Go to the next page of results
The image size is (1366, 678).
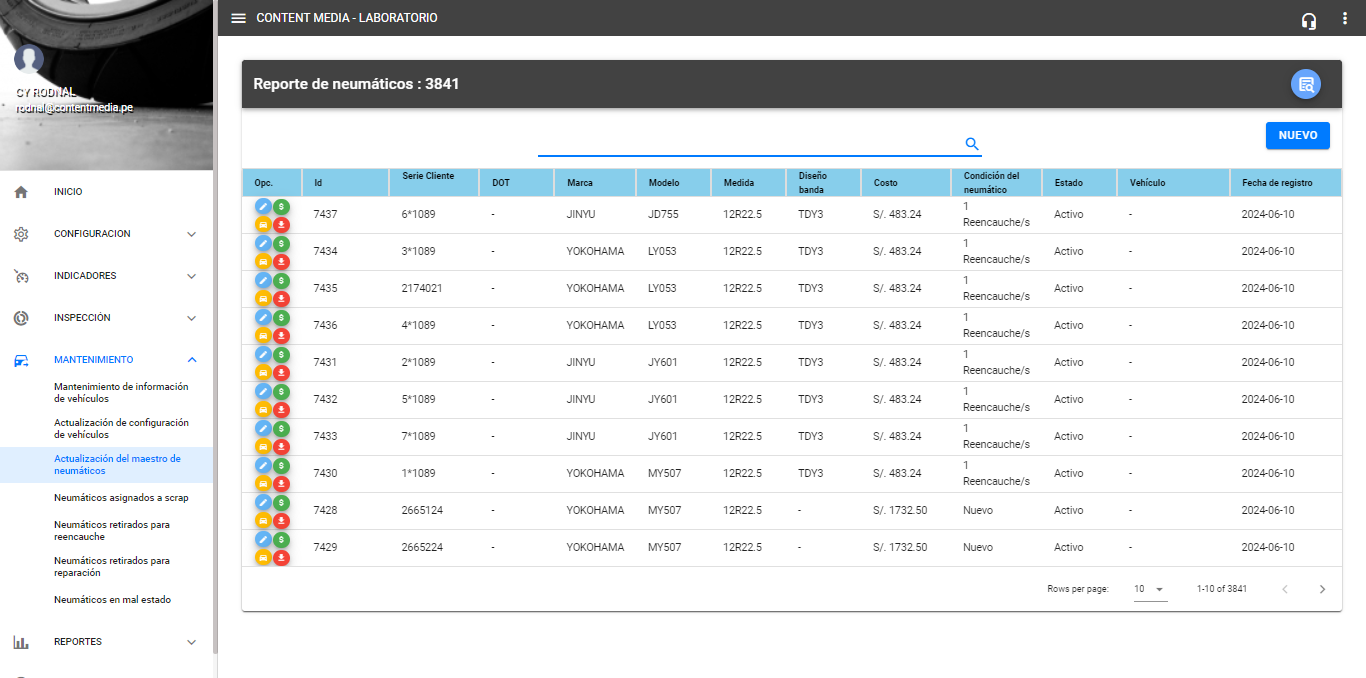pyautogui.click(x=1322, y=589)
